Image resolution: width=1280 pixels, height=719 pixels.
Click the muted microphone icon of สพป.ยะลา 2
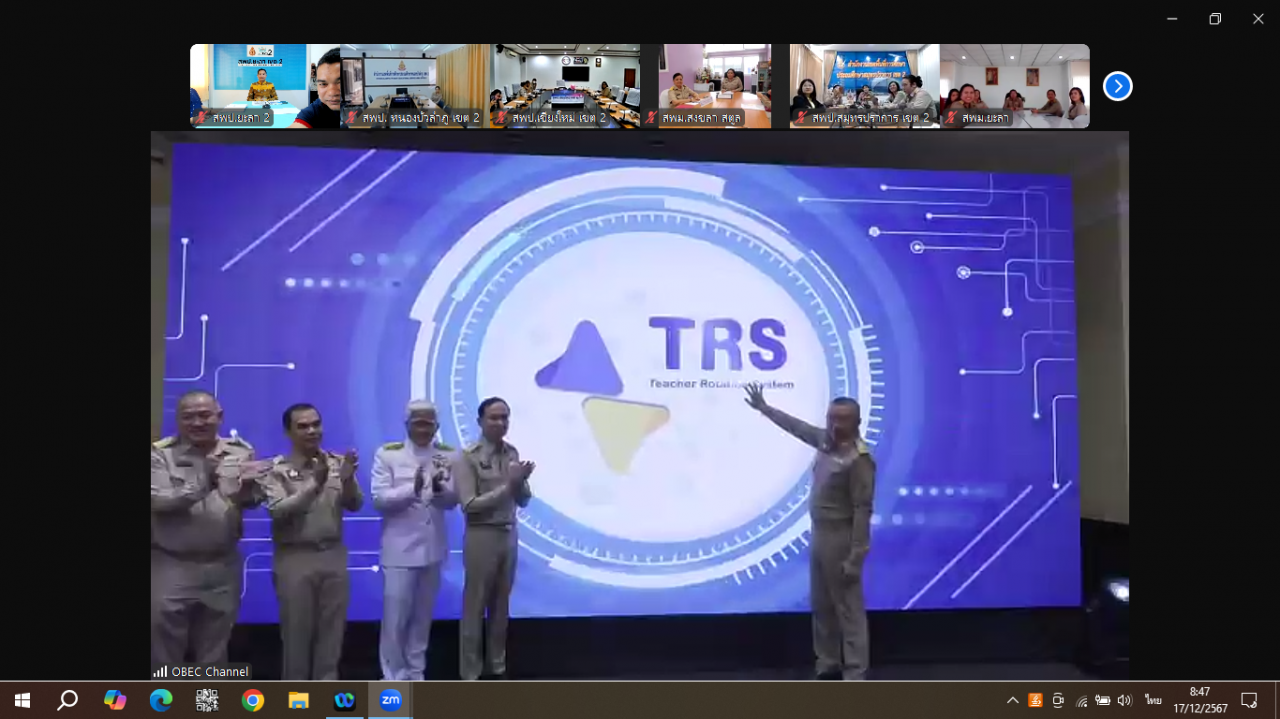pos(202,118)
